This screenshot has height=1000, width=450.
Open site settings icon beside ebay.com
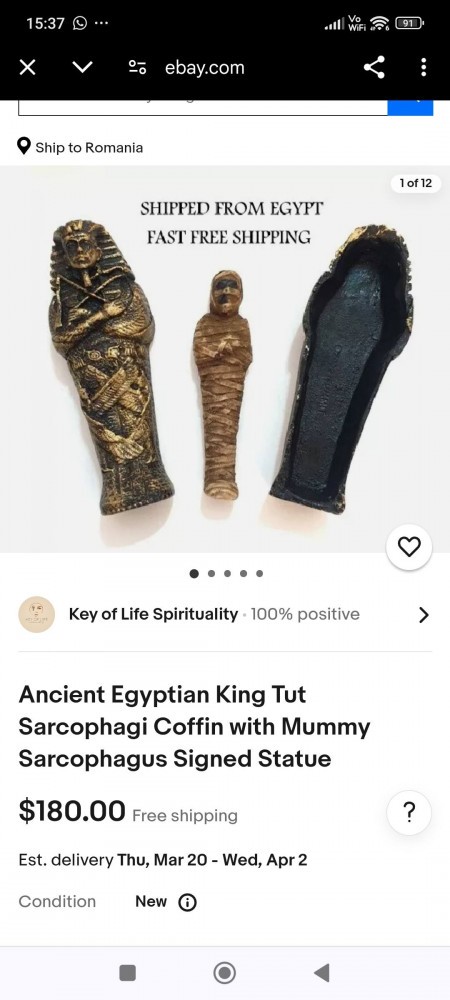point(137,68)
